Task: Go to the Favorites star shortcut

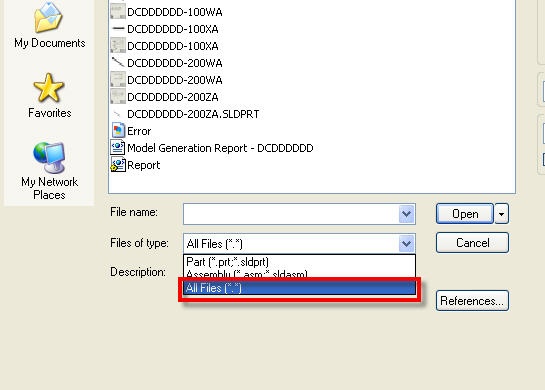Action: [x=49, y=96]
